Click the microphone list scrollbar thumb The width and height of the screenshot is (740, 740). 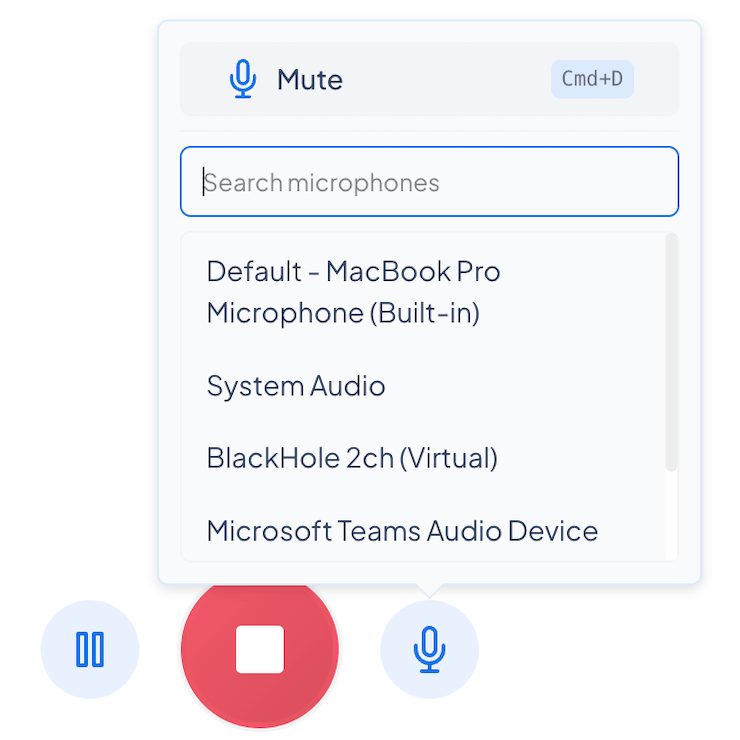point(671,352)
